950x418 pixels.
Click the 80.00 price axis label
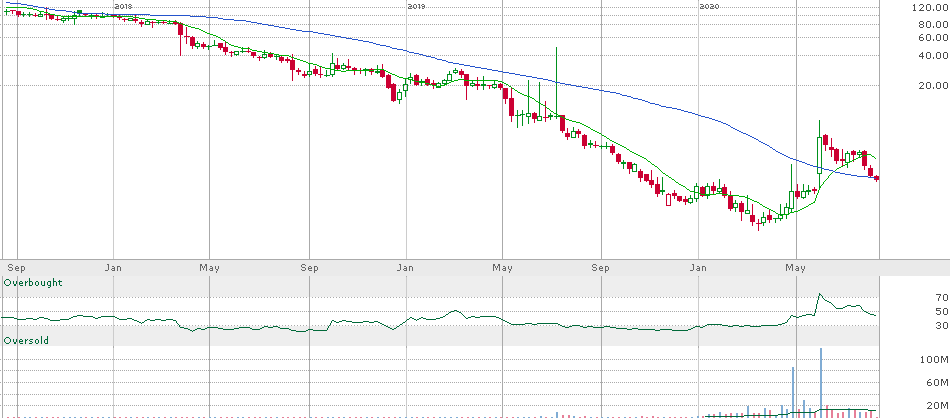pos(933,25)
